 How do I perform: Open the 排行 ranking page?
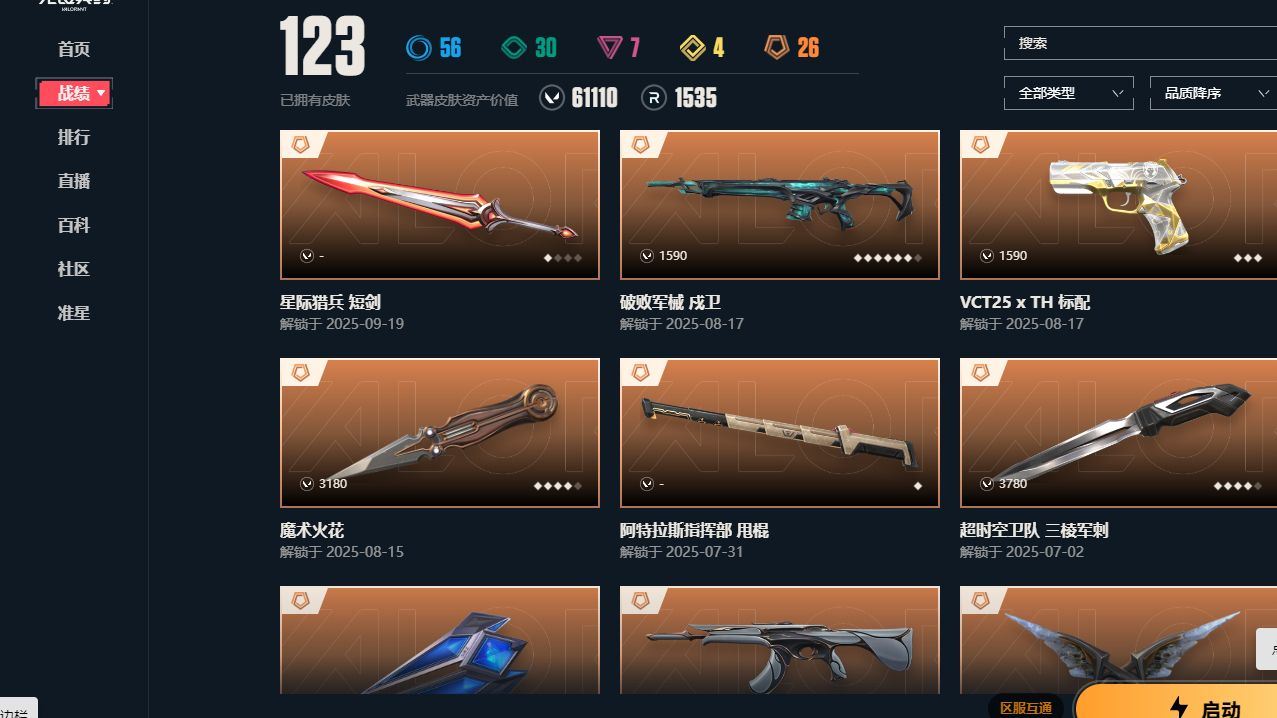pos(74,137)
